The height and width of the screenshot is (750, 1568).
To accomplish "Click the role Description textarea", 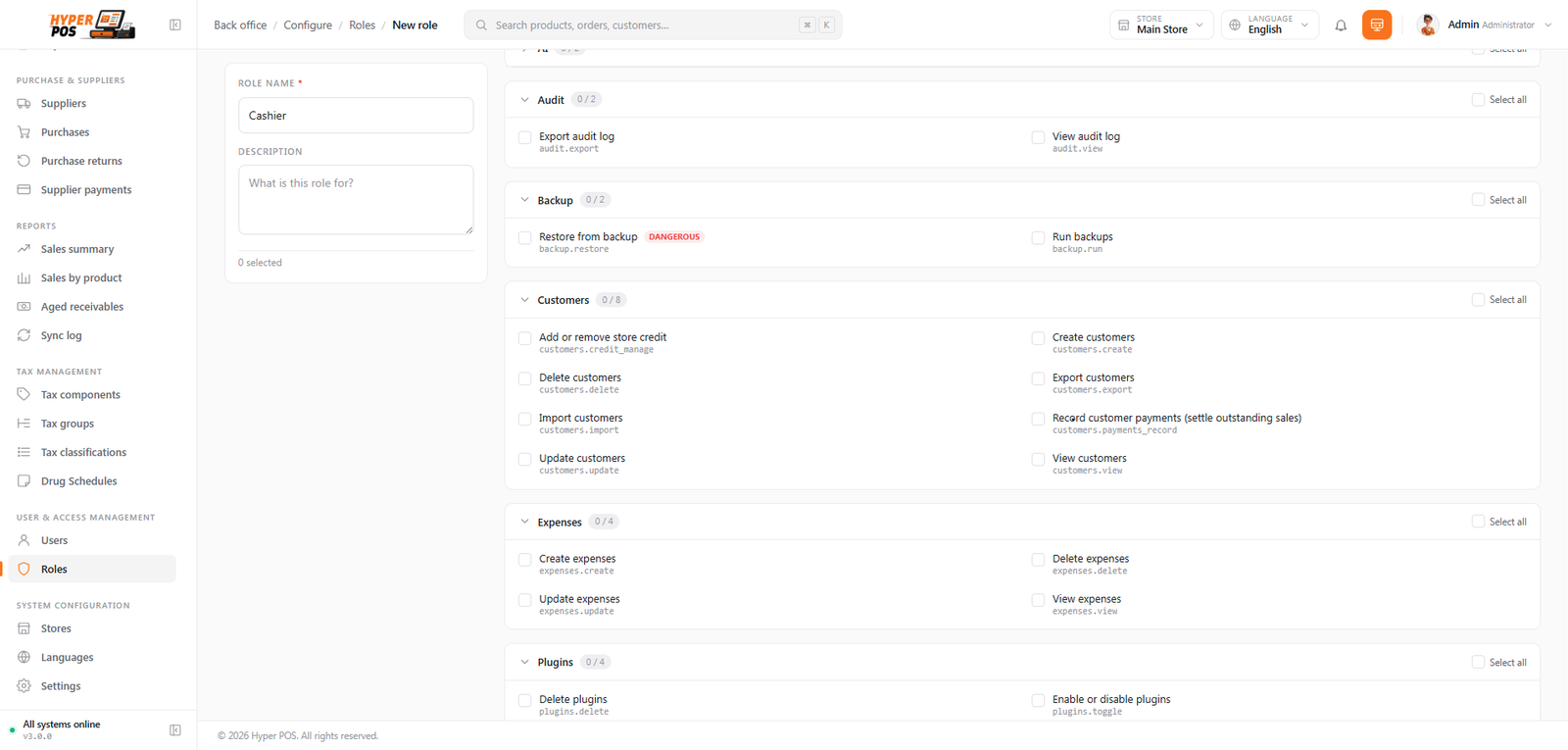I will 356,200.
